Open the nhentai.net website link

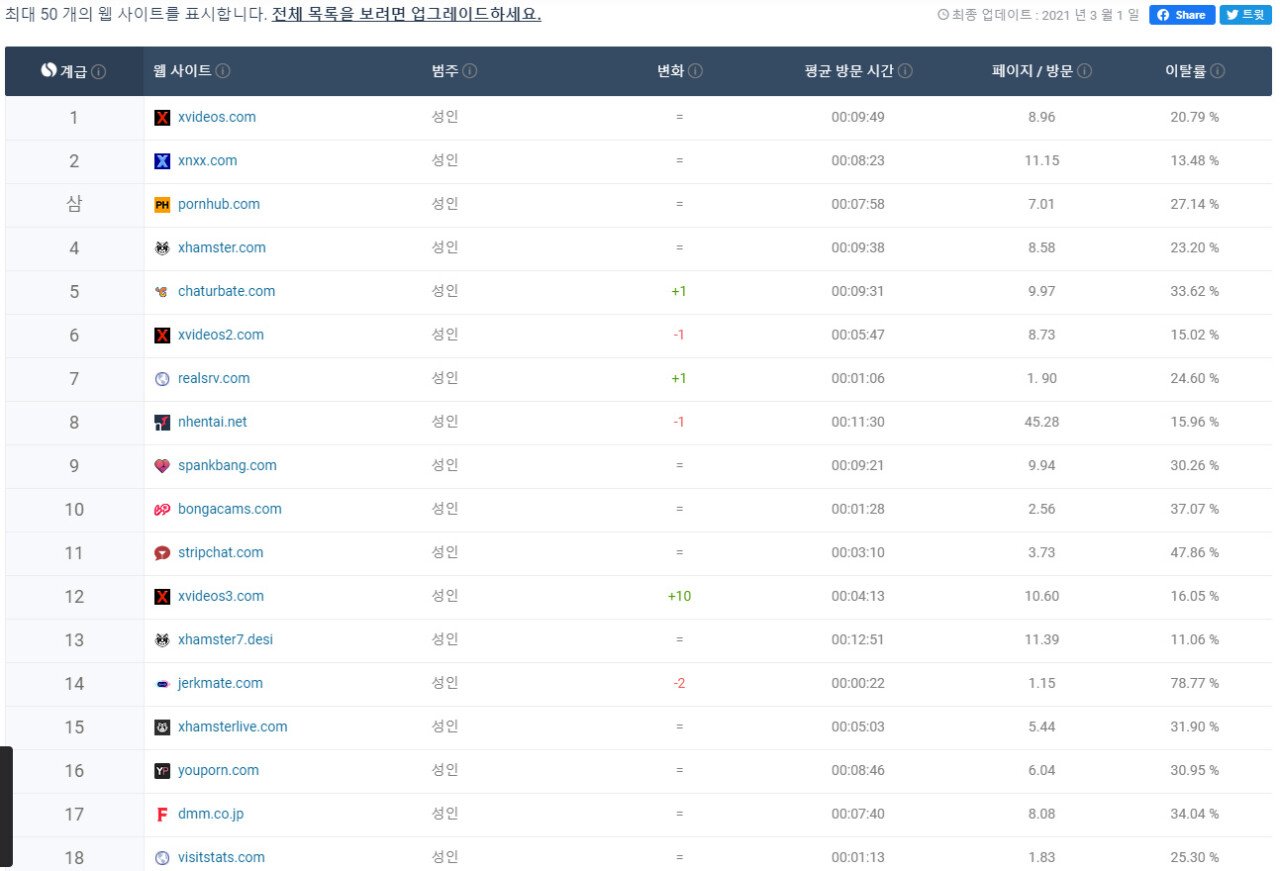pos(212,422)
